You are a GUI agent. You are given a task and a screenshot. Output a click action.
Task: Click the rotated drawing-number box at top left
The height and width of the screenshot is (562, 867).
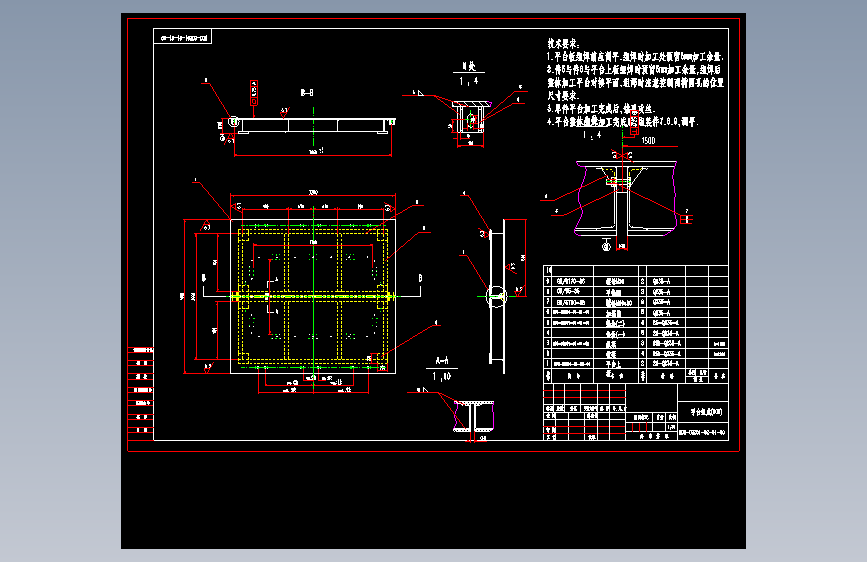pos(182,38)
